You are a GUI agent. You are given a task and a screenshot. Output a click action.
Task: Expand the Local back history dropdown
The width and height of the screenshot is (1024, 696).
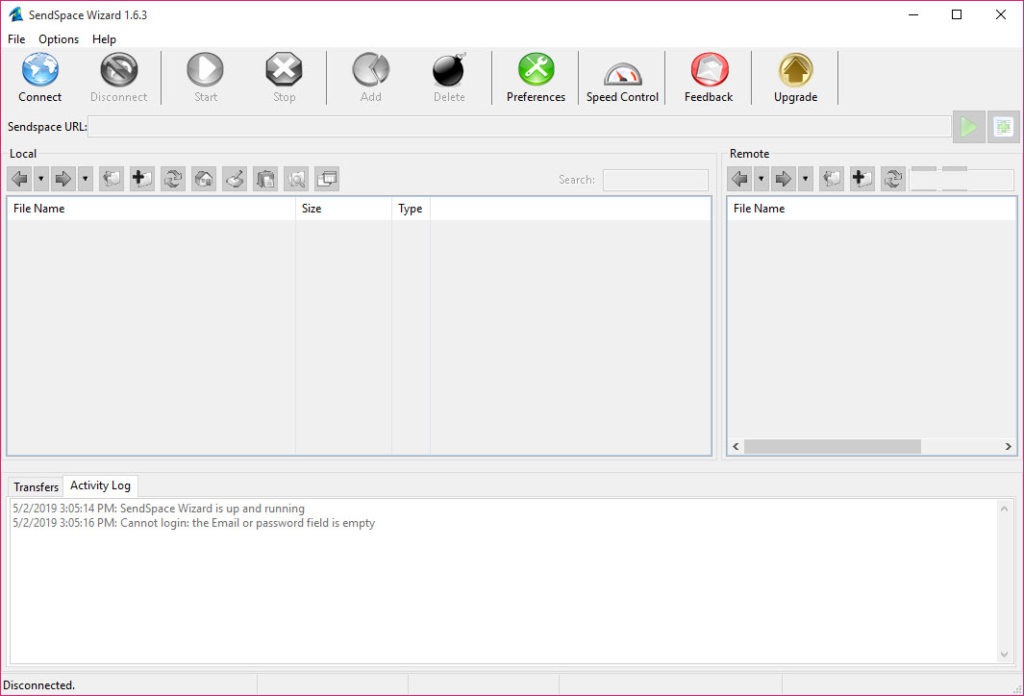pyautogui.click(x=40, y=179)
